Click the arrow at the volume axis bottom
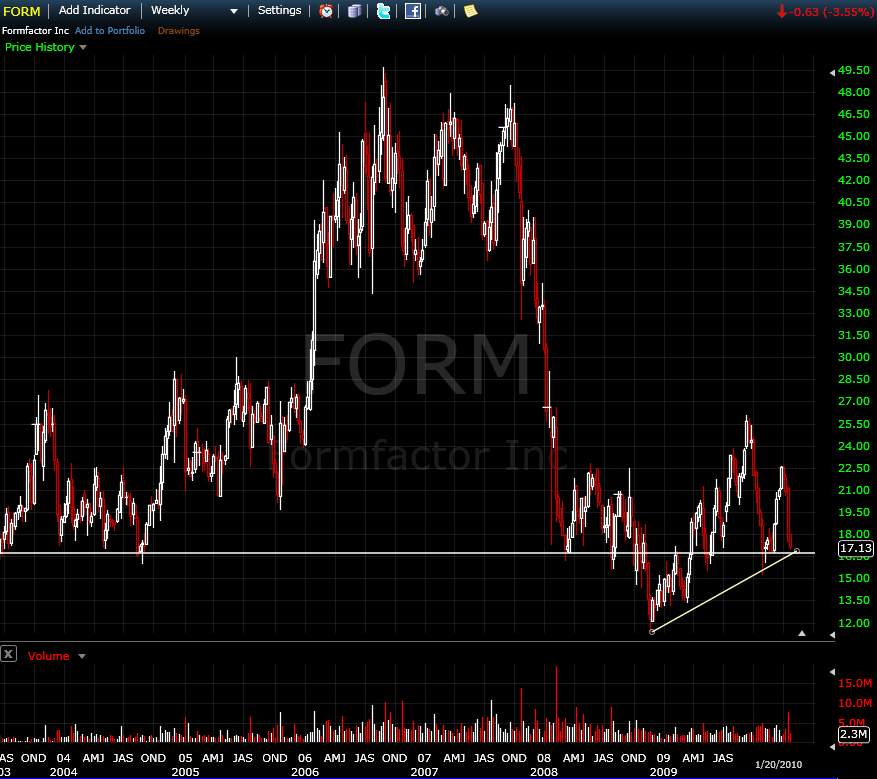Image resolution: width=877 pixels, height=779 pixels. click(x=832, y=747)
